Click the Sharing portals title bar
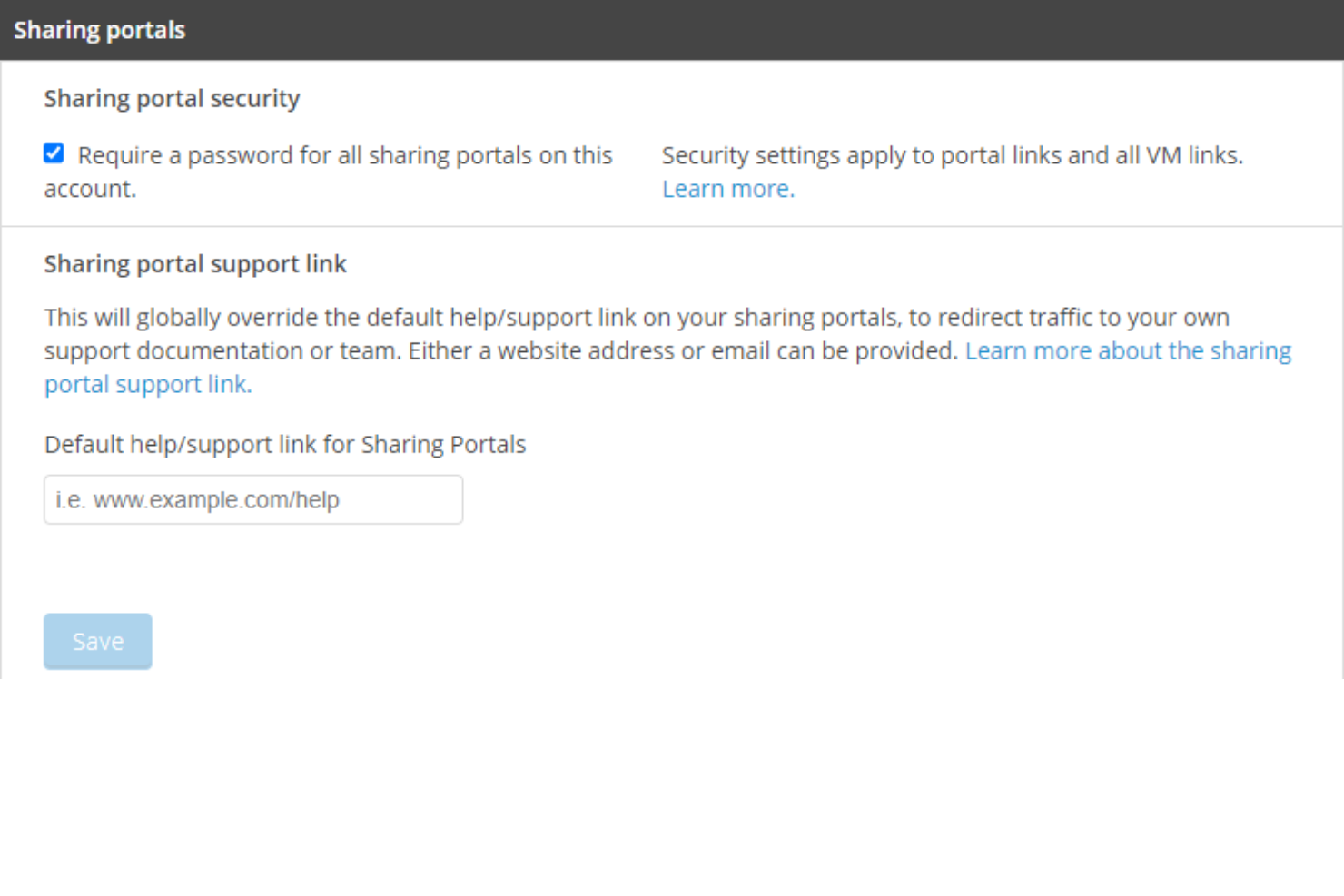1344x896 pixels. (99, 30)
